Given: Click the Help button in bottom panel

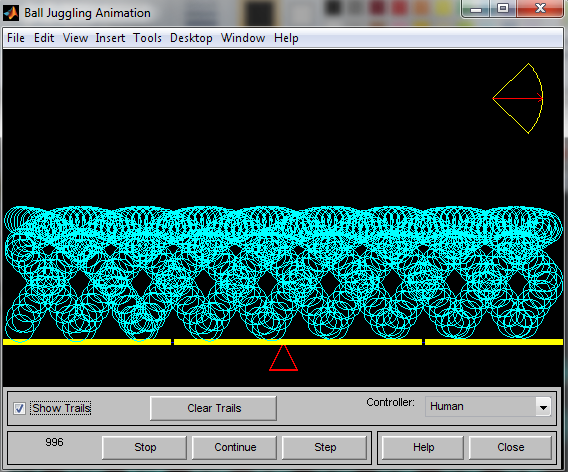Looking at the screenshot, I should pyautogui.click(x=423, y=447).
